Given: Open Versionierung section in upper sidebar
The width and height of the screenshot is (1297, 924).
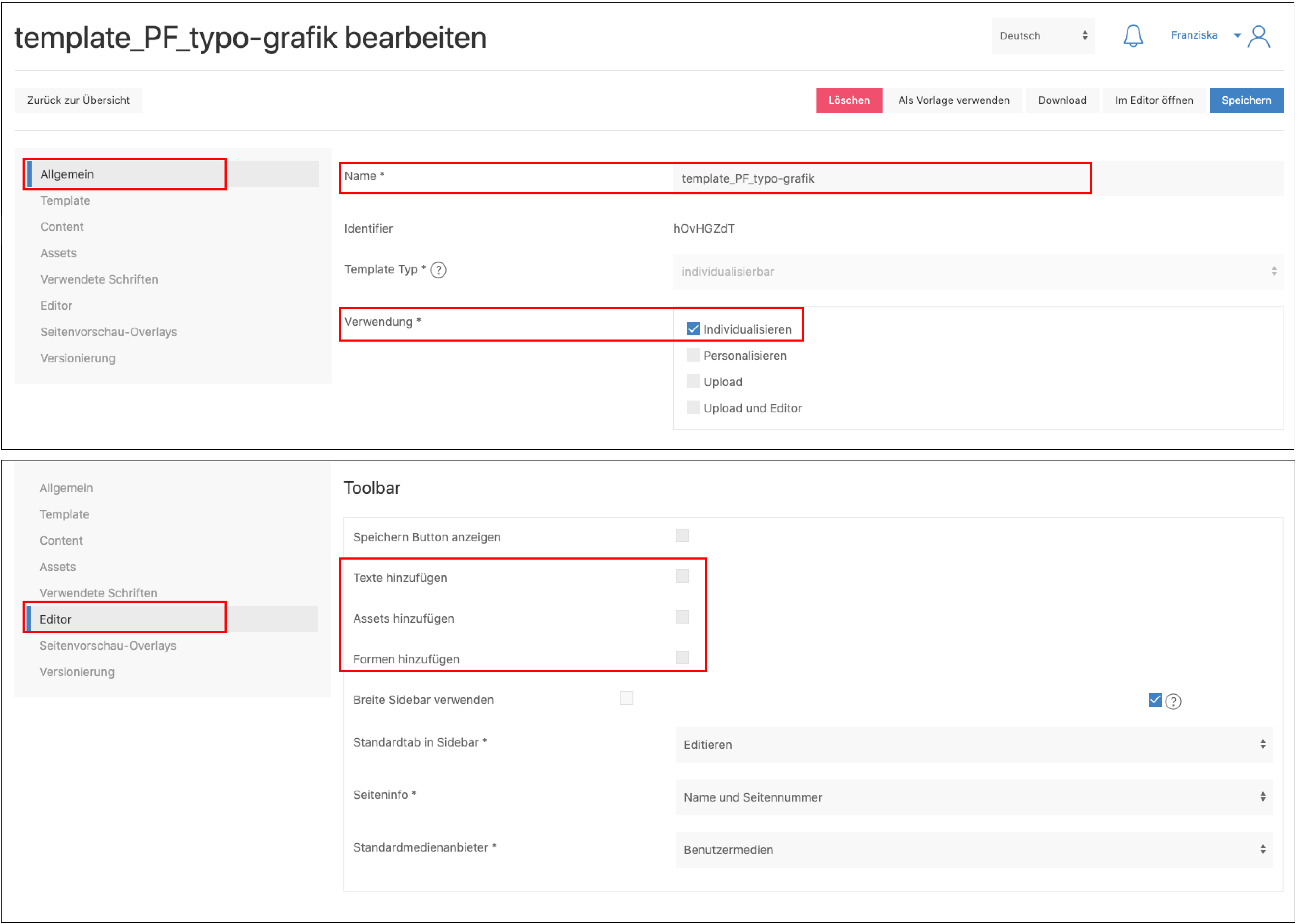Looking at the screenshot, I should pos(78,358).
